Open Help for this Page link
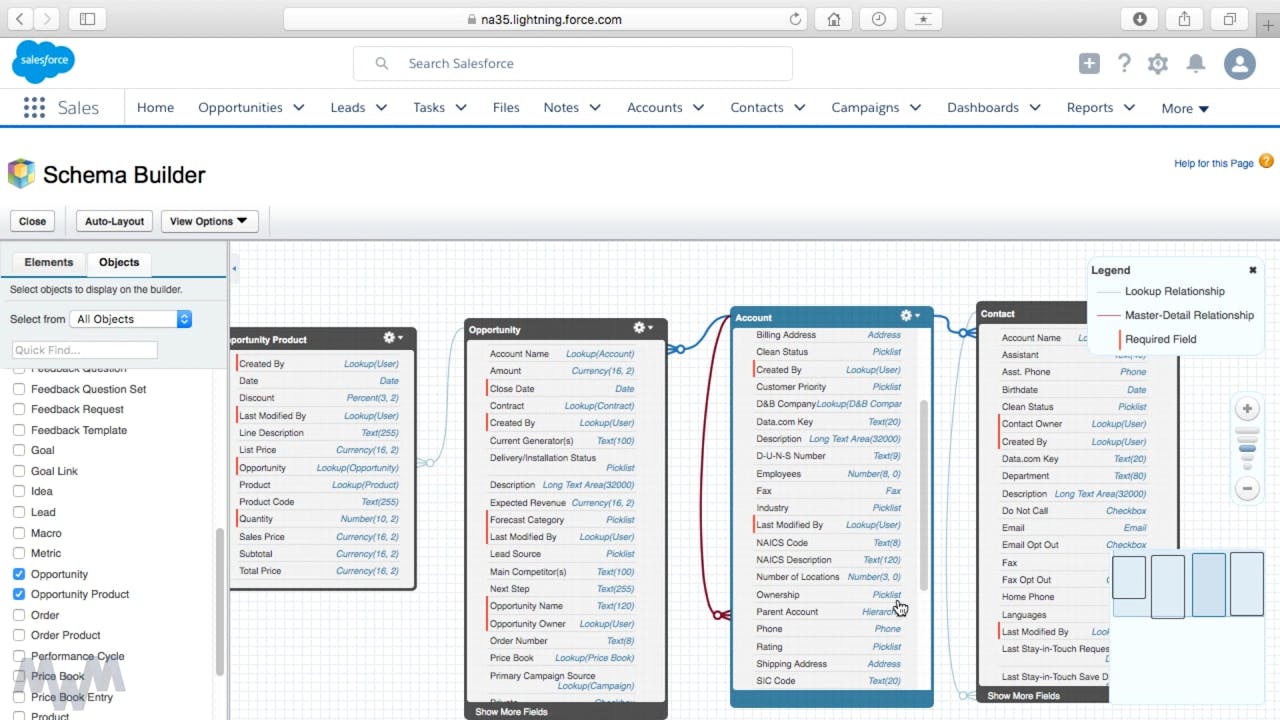The width and height of the screenshot is (1280, 720). pos(1213,163)
